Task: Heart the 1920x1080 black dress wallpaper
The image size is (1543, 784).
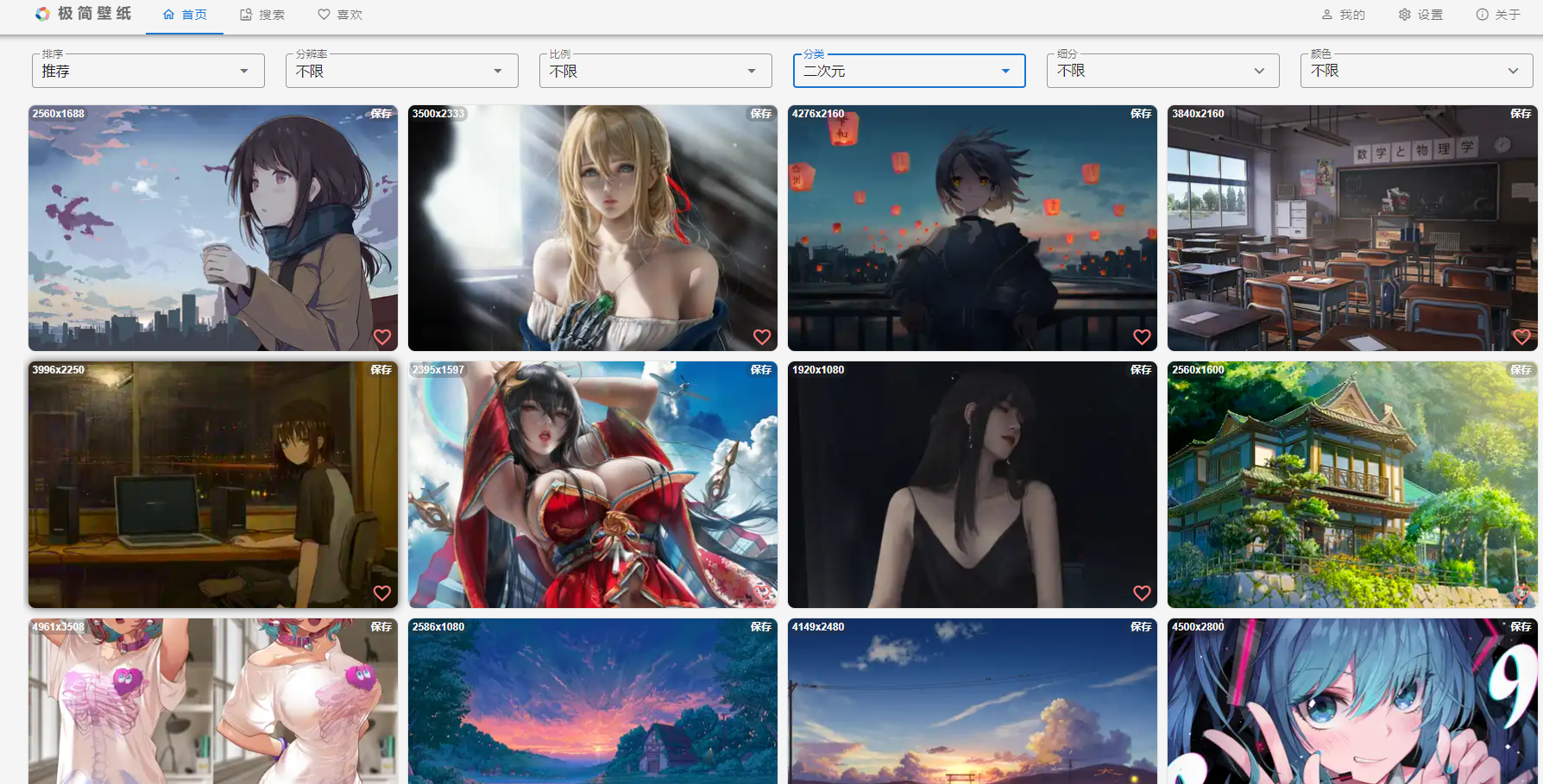Action: [x=1142, y=593]
